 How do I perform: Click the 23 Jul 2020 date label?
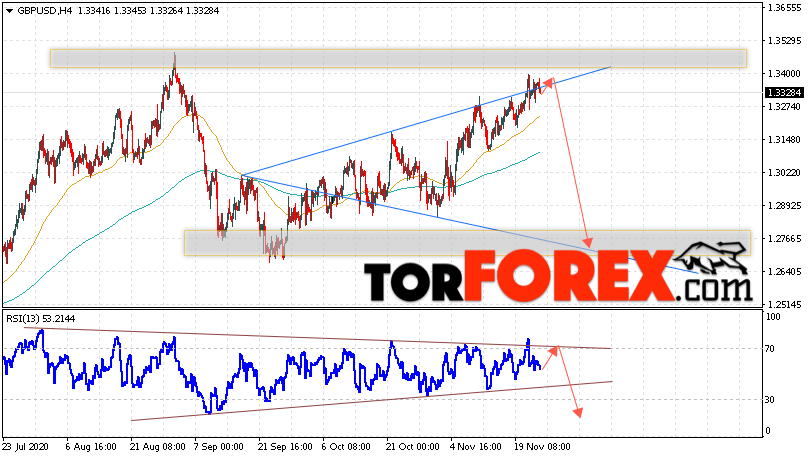24,447
